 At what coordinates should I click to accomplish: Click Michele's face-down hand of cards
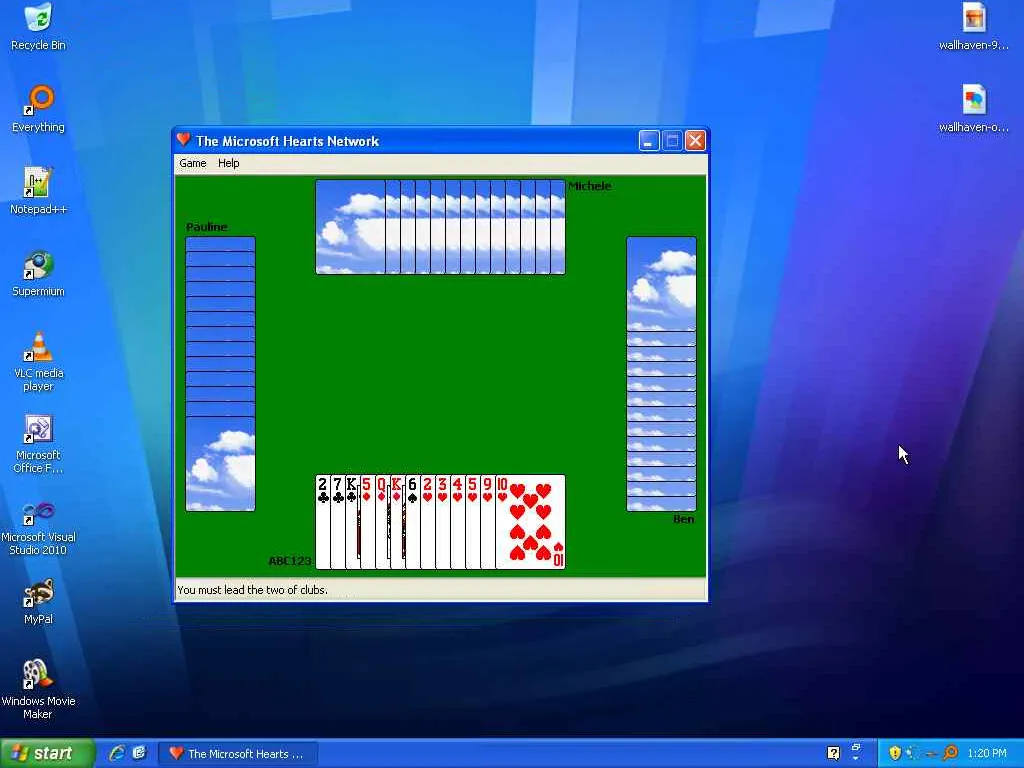coord(440,227)
